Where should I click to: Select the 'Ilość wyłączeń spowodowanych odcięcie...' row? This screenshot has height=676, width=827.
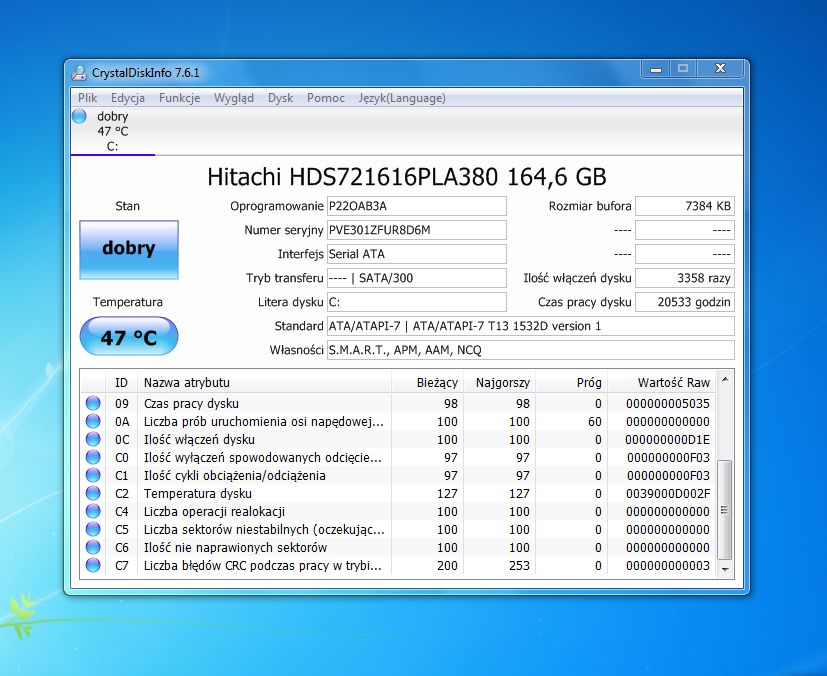pos(263,457)
